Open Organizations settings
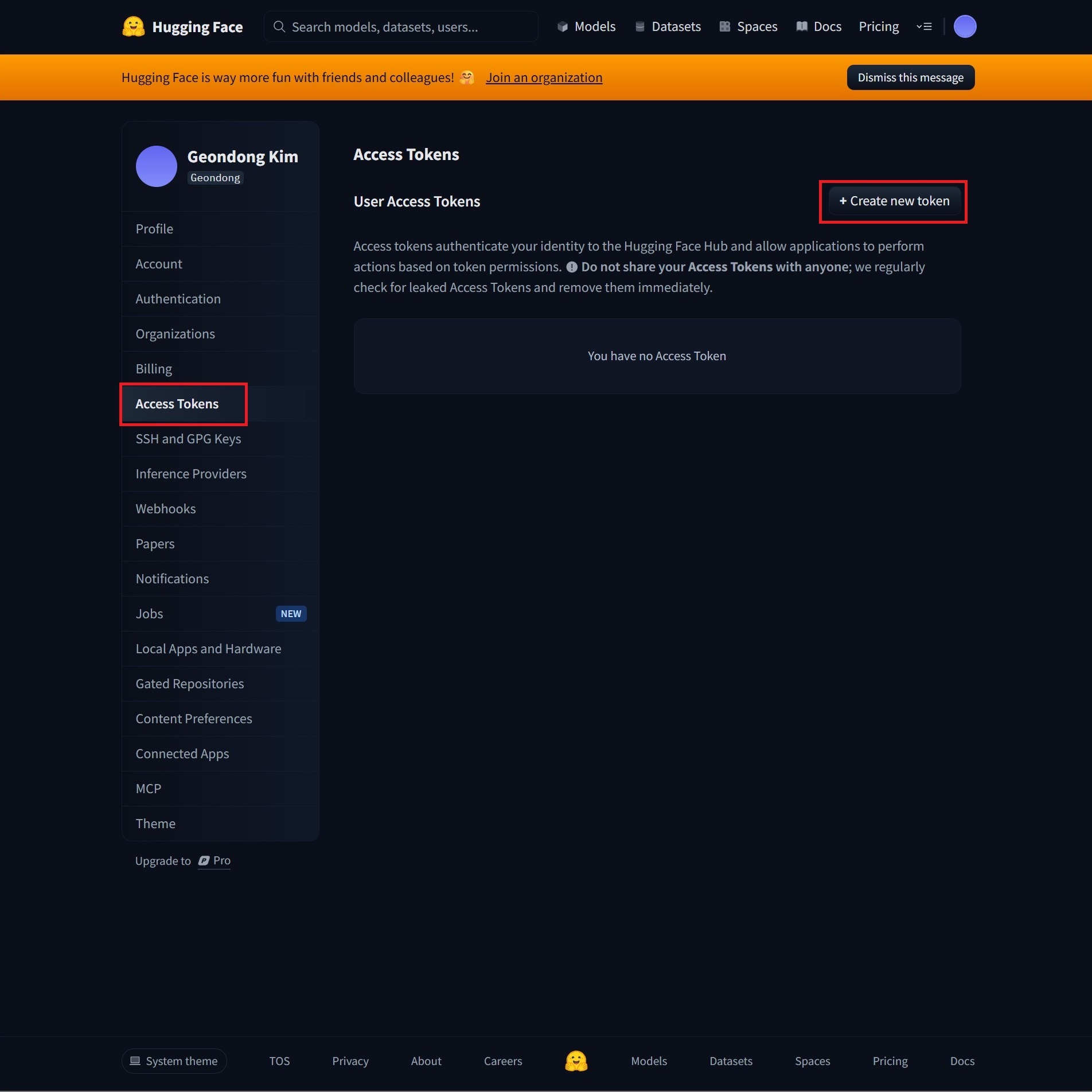The height and width of the screenshot is (1092, 1092). coord(220,334)
